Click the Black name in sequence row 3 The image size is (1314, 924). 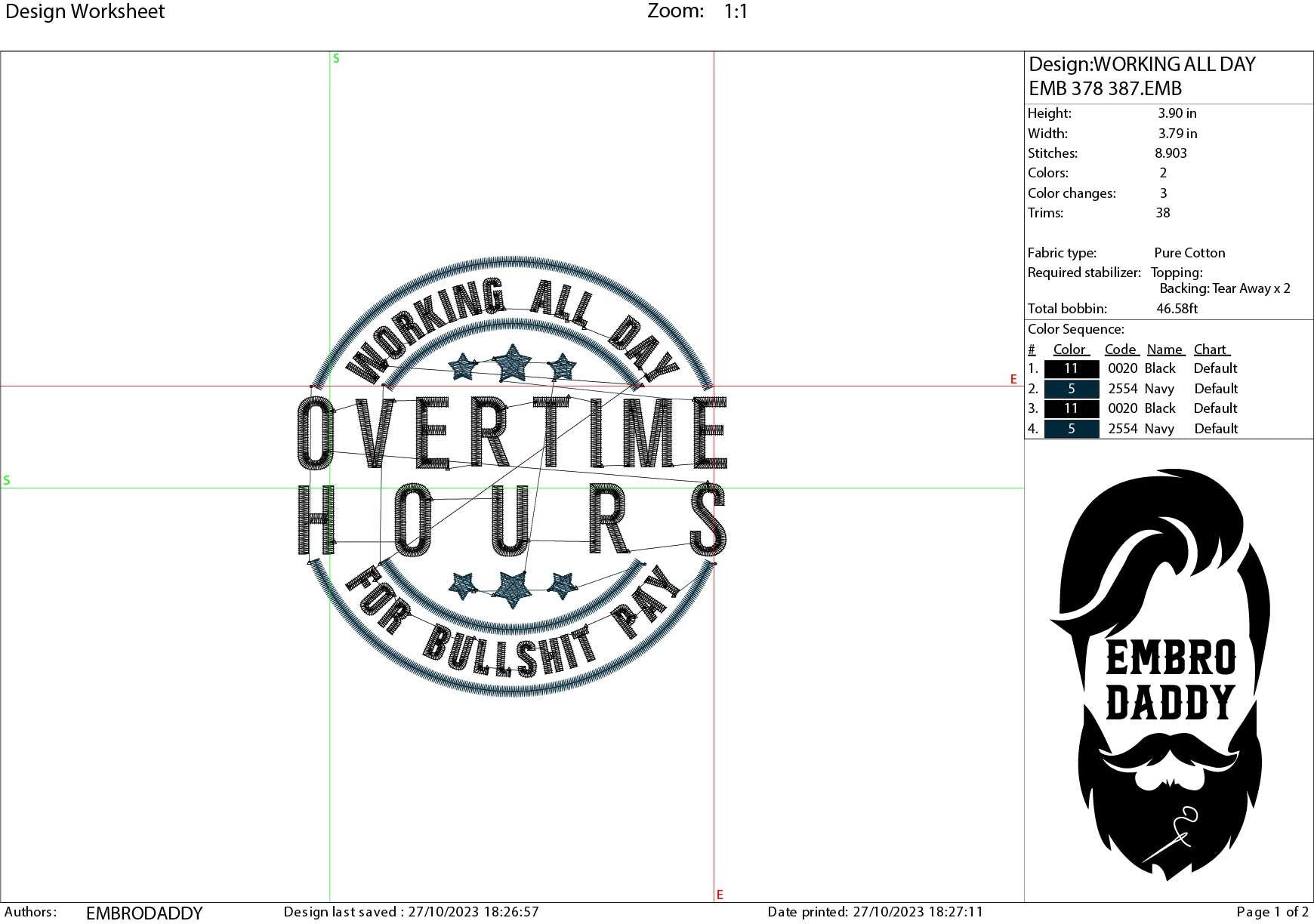coord(1160,408)
